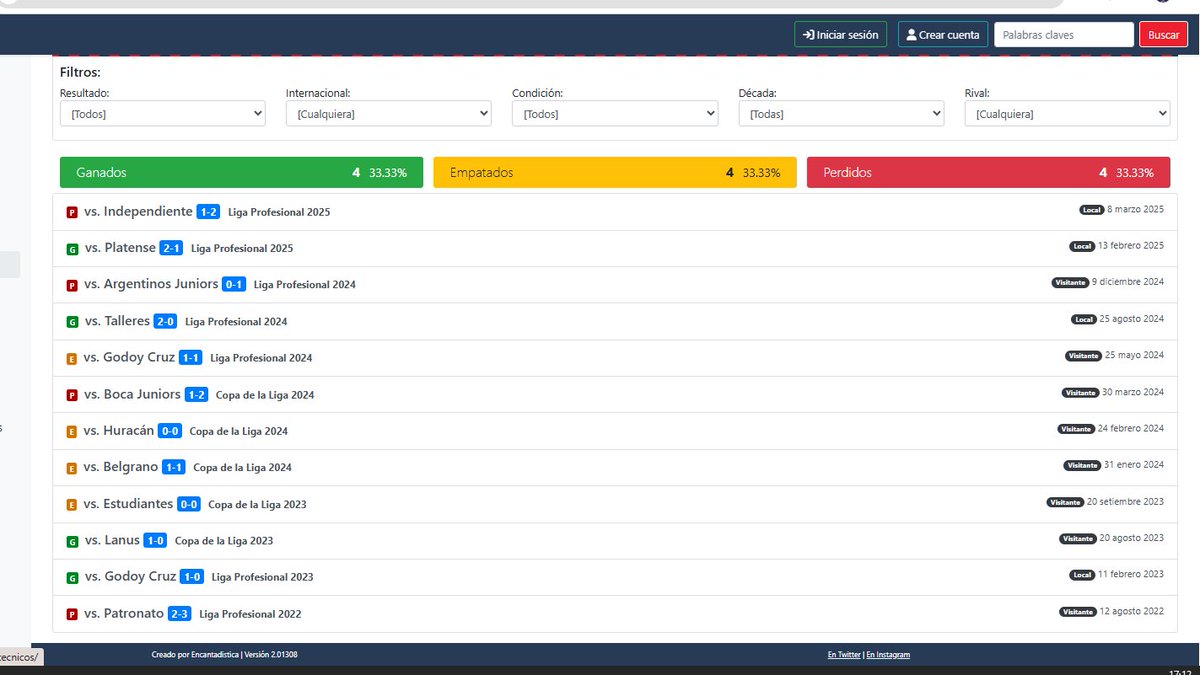Click the Visitante tag on 9 diciembre 2024 row

pyautogui.click(x=1070, y=283)
